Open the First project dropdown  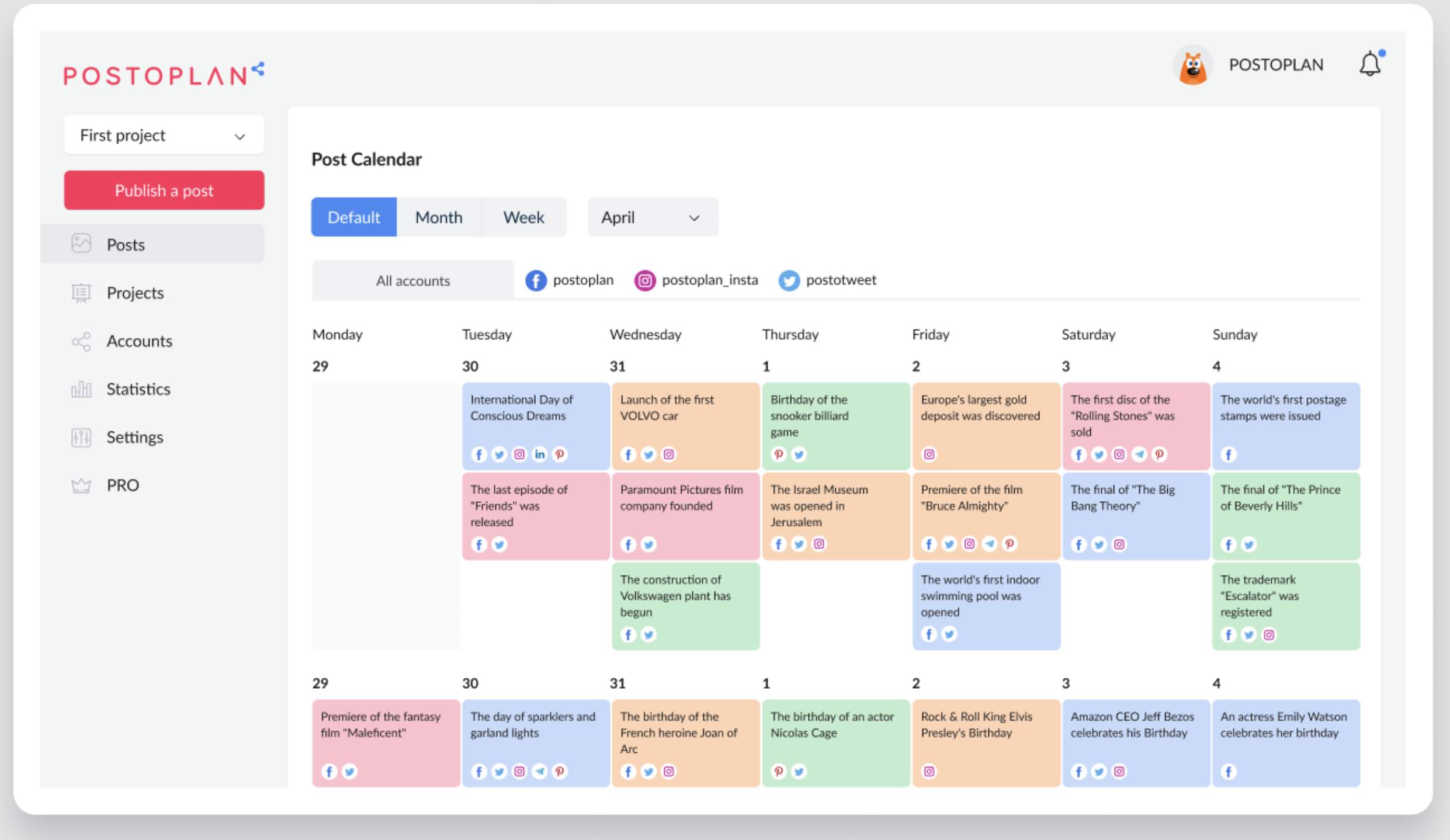164,135
